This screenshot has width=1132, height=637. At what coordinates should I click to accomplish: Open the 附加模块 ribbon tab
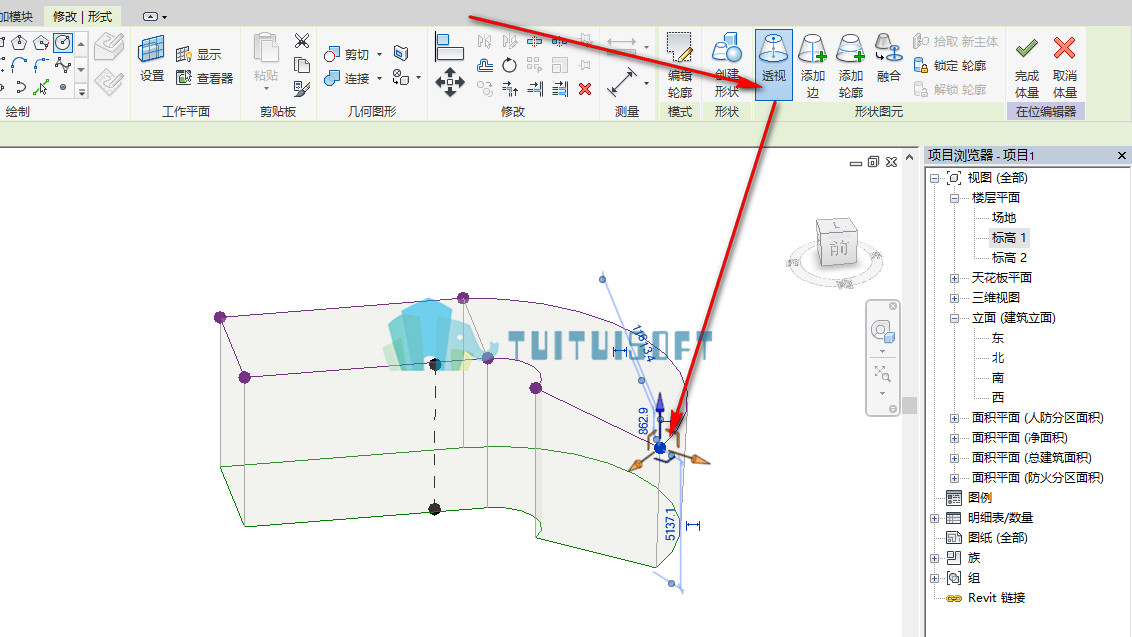(16, 16)
